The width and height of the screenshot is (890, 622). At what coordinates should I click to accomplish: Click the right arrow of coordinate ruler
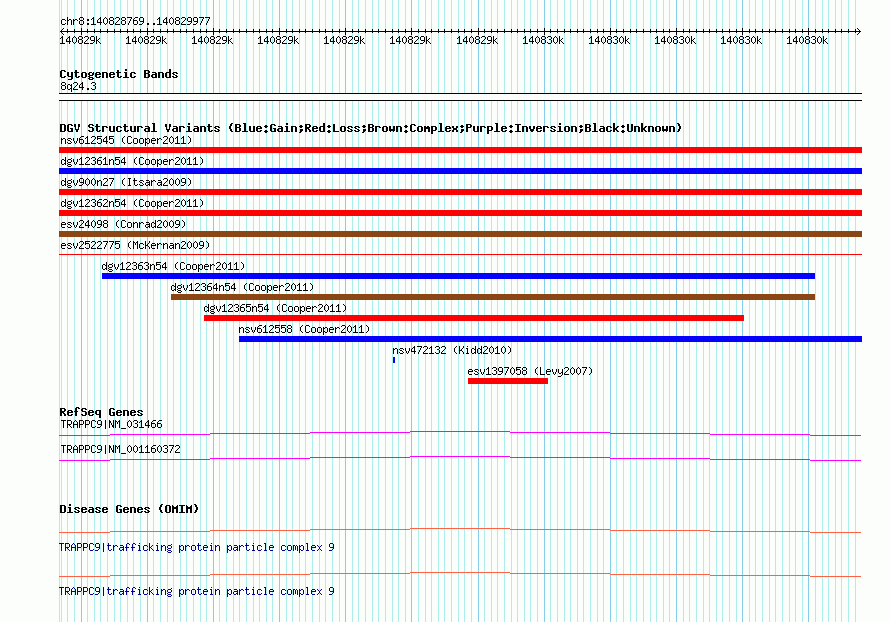click(859, 31)
